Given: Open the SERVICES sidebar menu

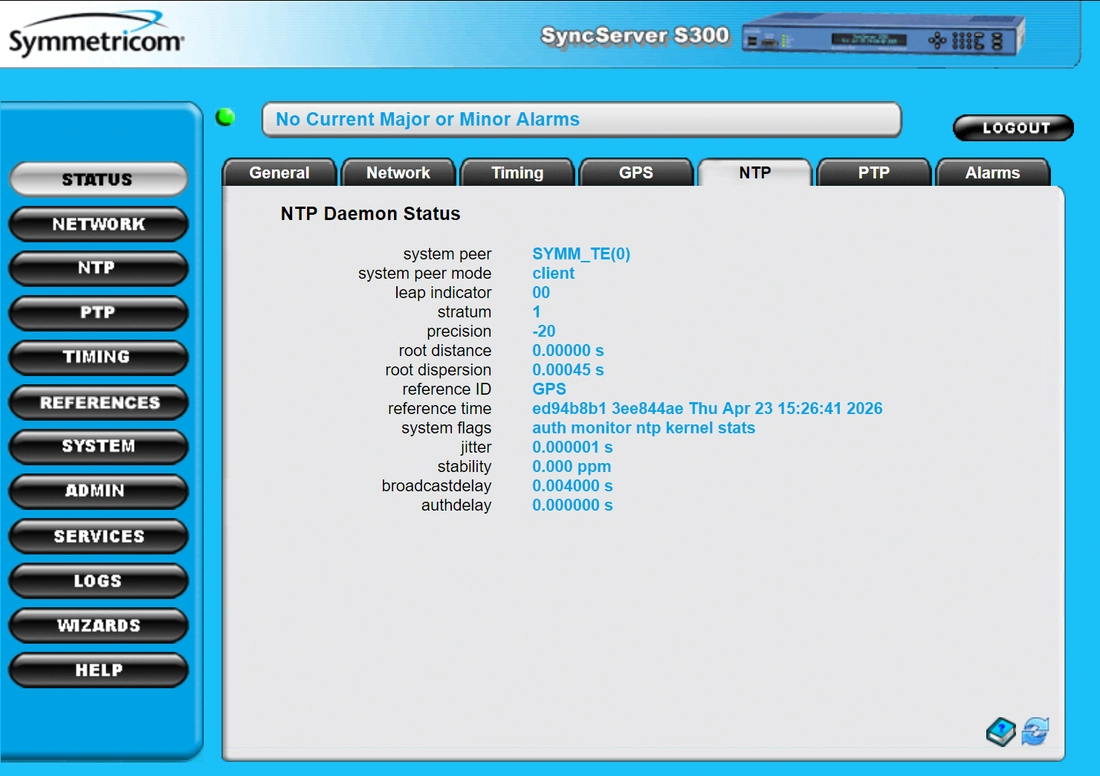Looking at the screenshot, I should point(98,536).
